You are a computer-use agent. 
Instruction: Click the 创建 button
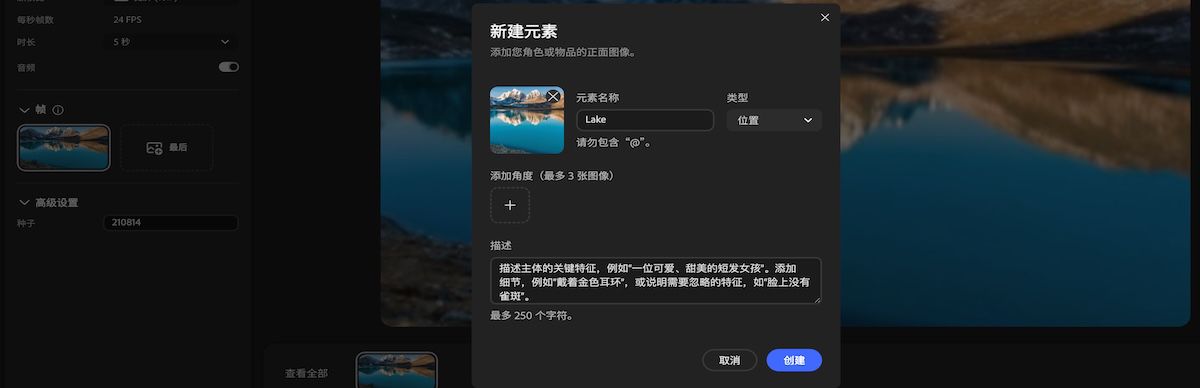[x=794, y=360]
